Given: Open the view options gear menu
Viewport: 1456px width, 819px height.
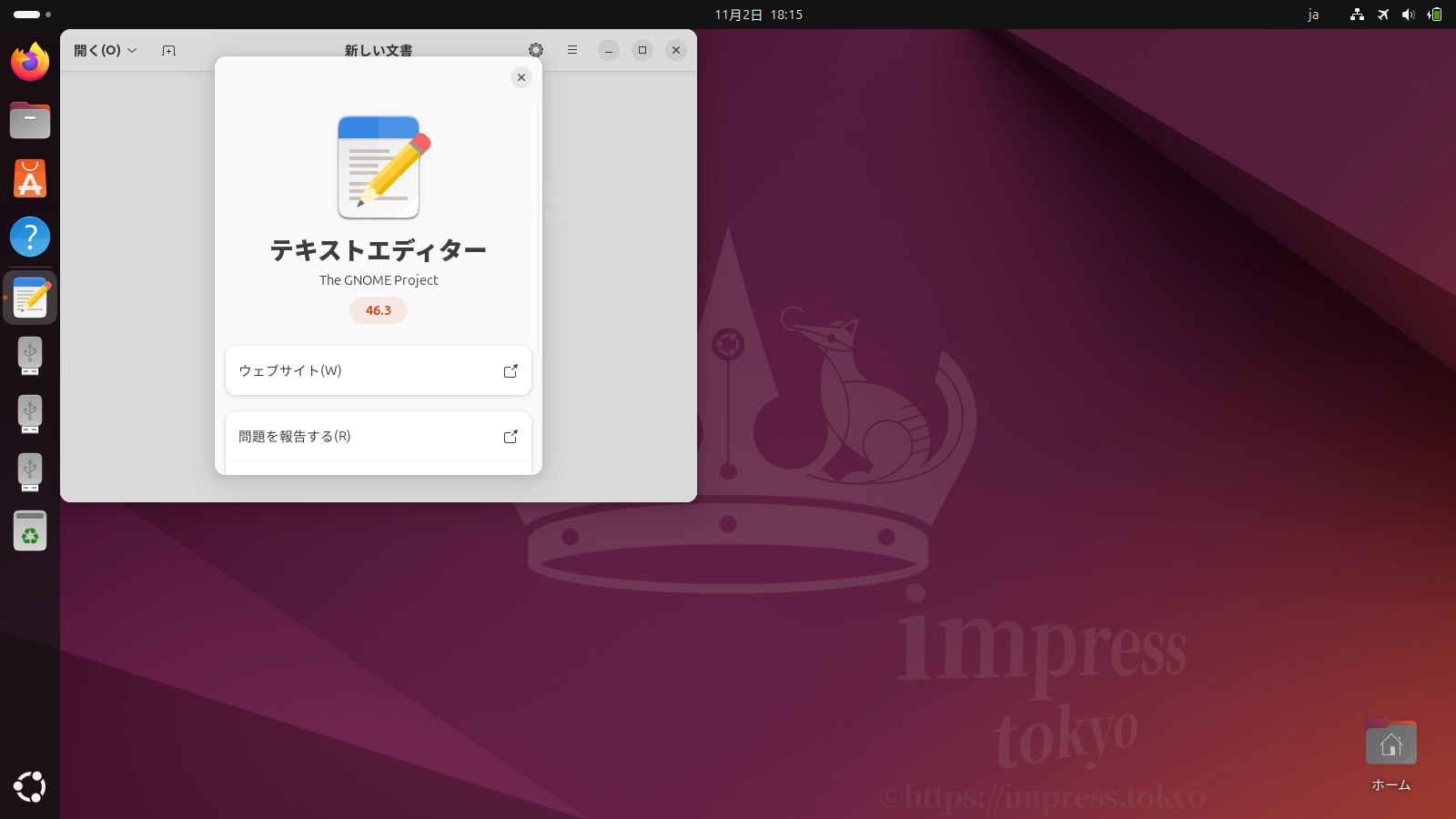Looking at the screenshot, I should coord(536,50).
